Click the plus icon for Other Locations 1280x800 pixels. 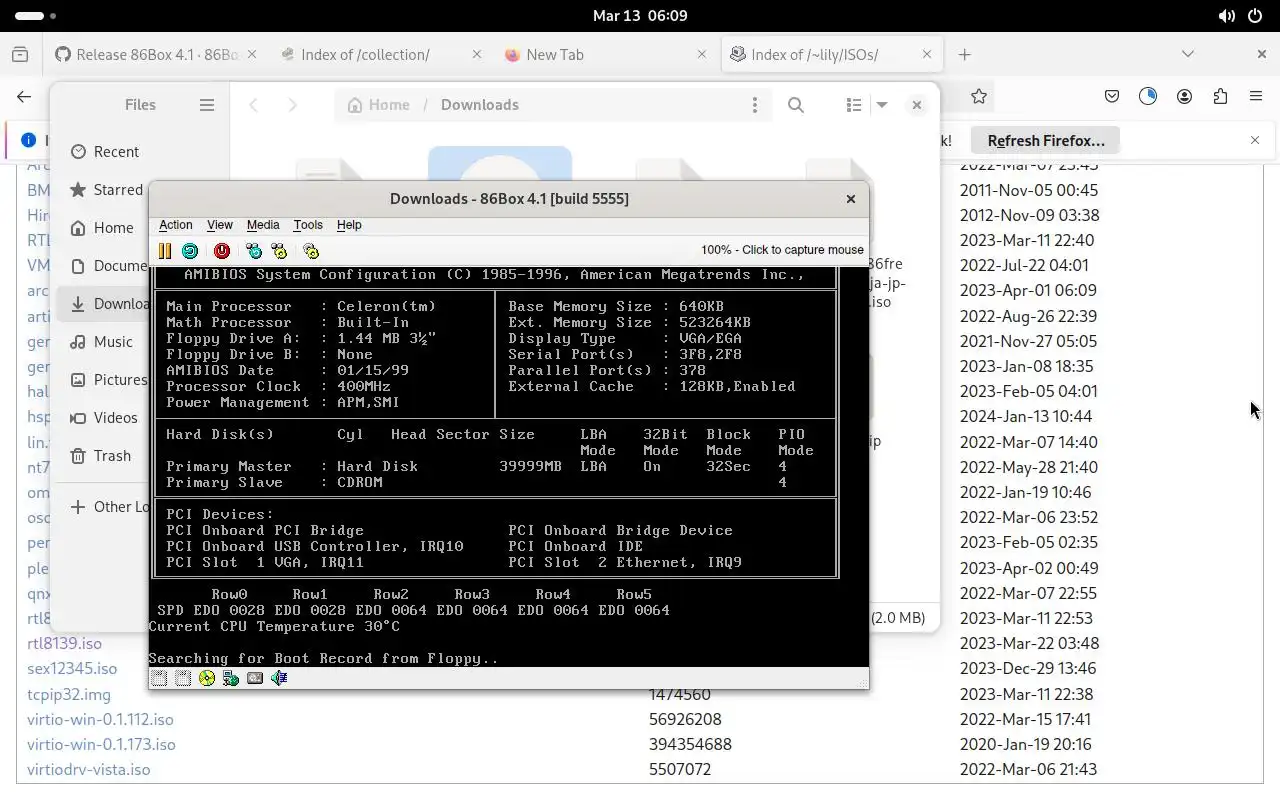coord(77,507)
